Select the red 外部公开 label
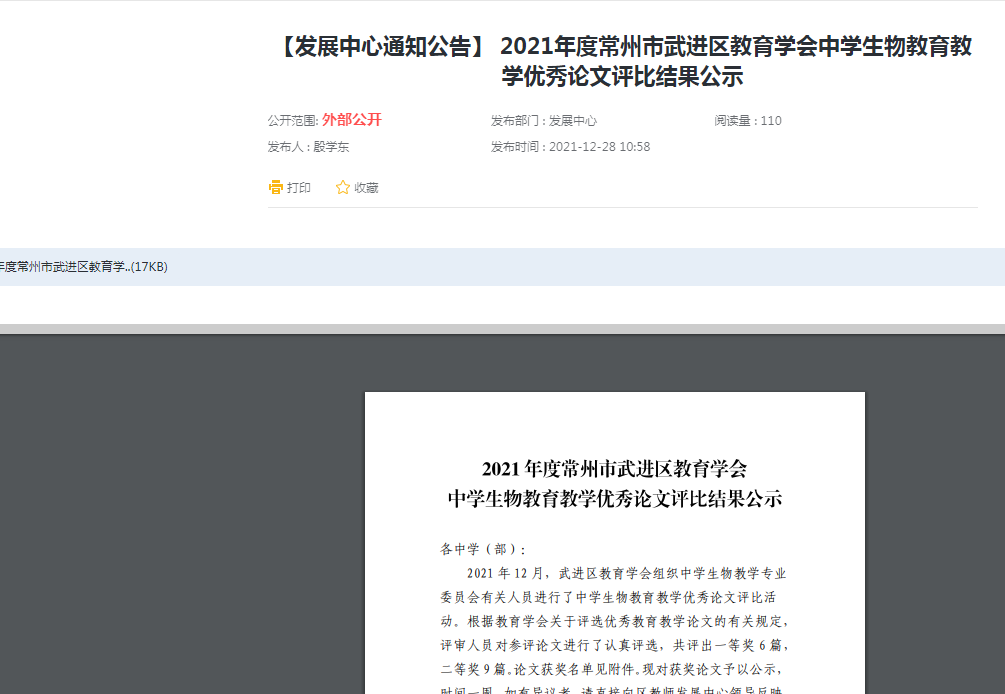The height and width of the screenshot is (694, 1005). 352,120
